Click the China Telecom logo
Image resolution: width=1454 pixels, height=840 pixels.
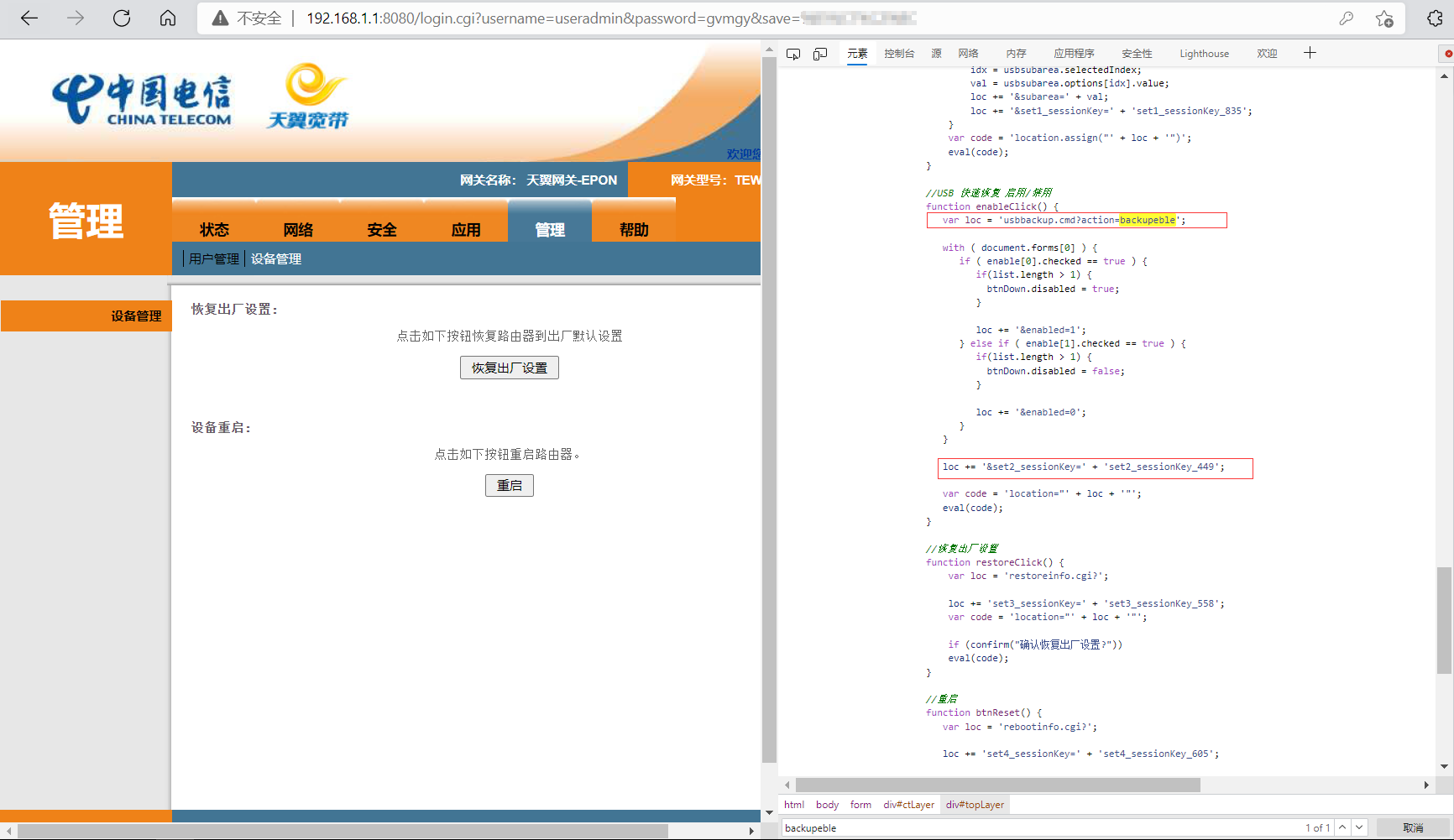click(141, 99)
